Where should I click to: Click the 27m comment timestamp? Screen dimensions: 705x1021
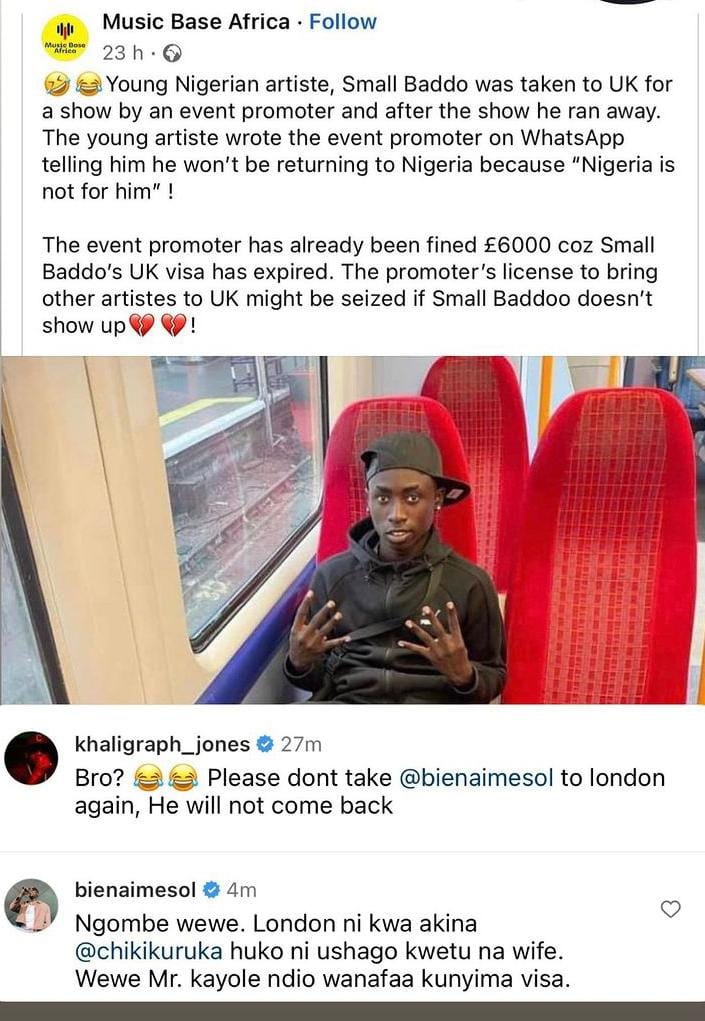(x=301, y=744)
